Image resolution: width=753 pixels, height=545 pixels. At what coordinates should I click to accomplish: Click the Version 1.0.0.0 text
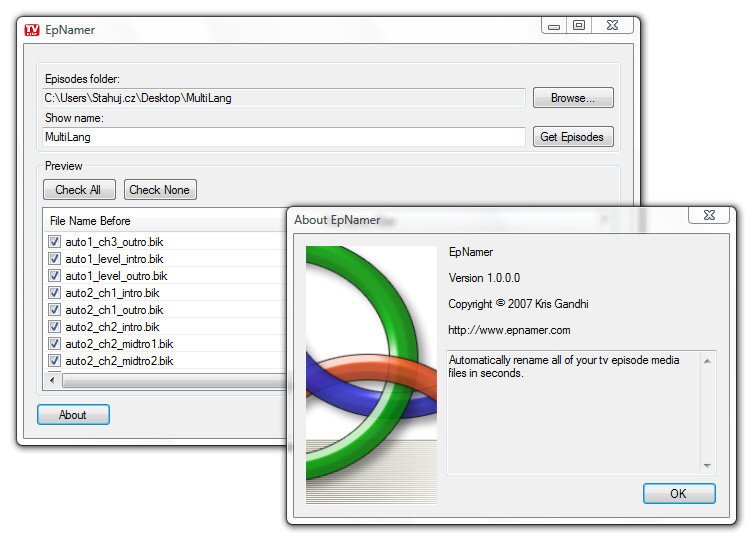coord(484,278)
